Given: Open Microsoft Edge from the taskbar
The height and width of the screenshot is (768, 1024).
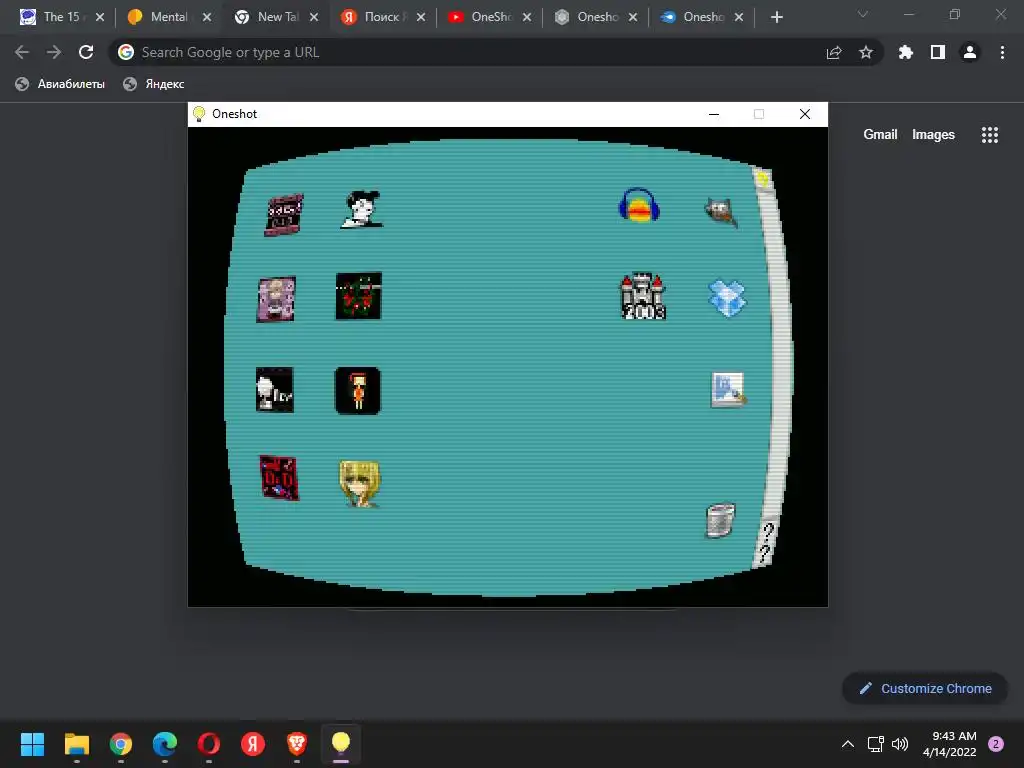Looking at the screenshot, I should coord(165,744).
